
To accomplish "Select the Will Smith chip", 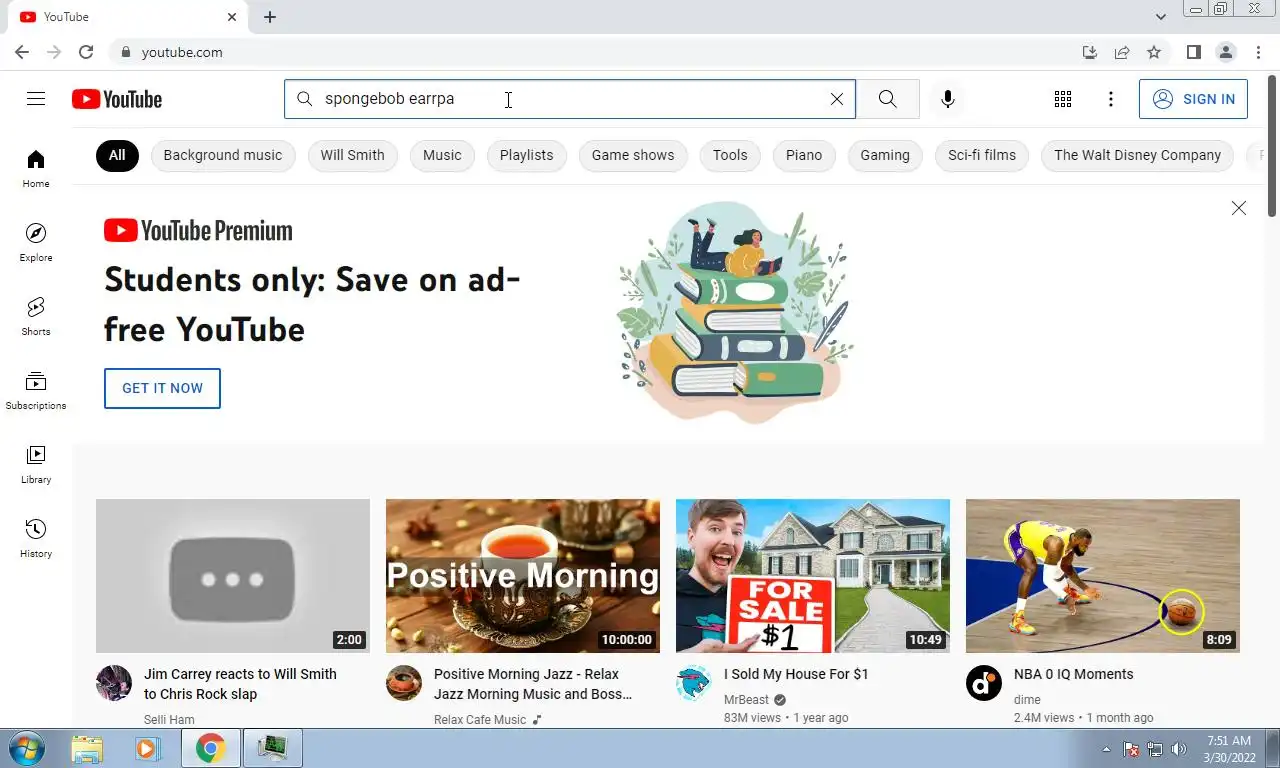I will click(x=352, y=155).
